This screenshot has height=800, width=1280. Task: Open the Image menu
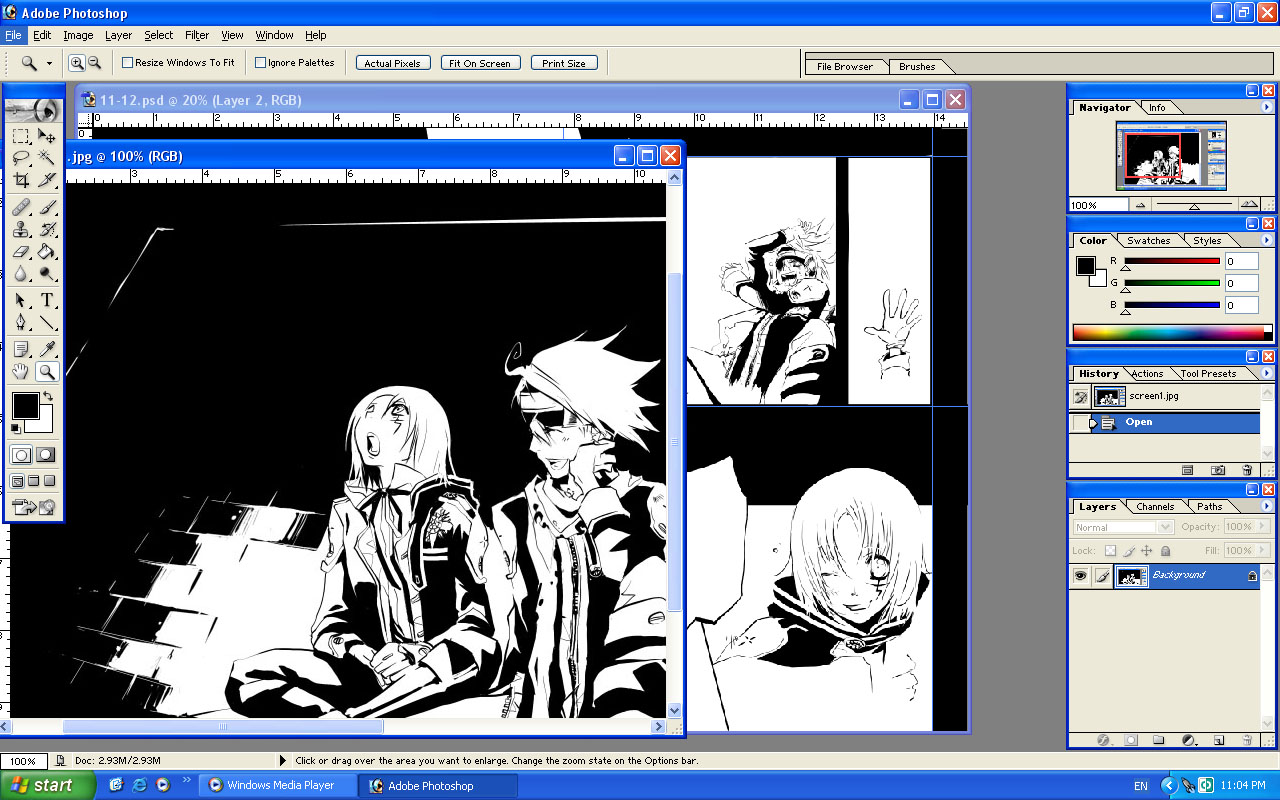78,35
